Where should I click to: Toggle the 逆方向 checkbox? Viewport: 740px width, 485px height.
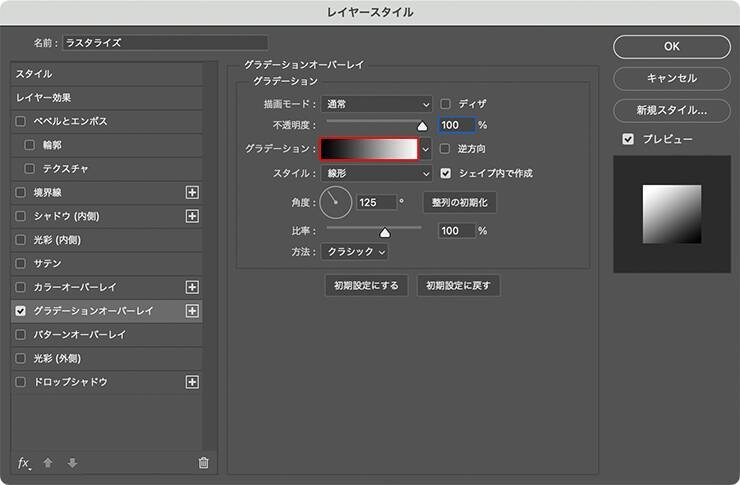click(446, 148)
